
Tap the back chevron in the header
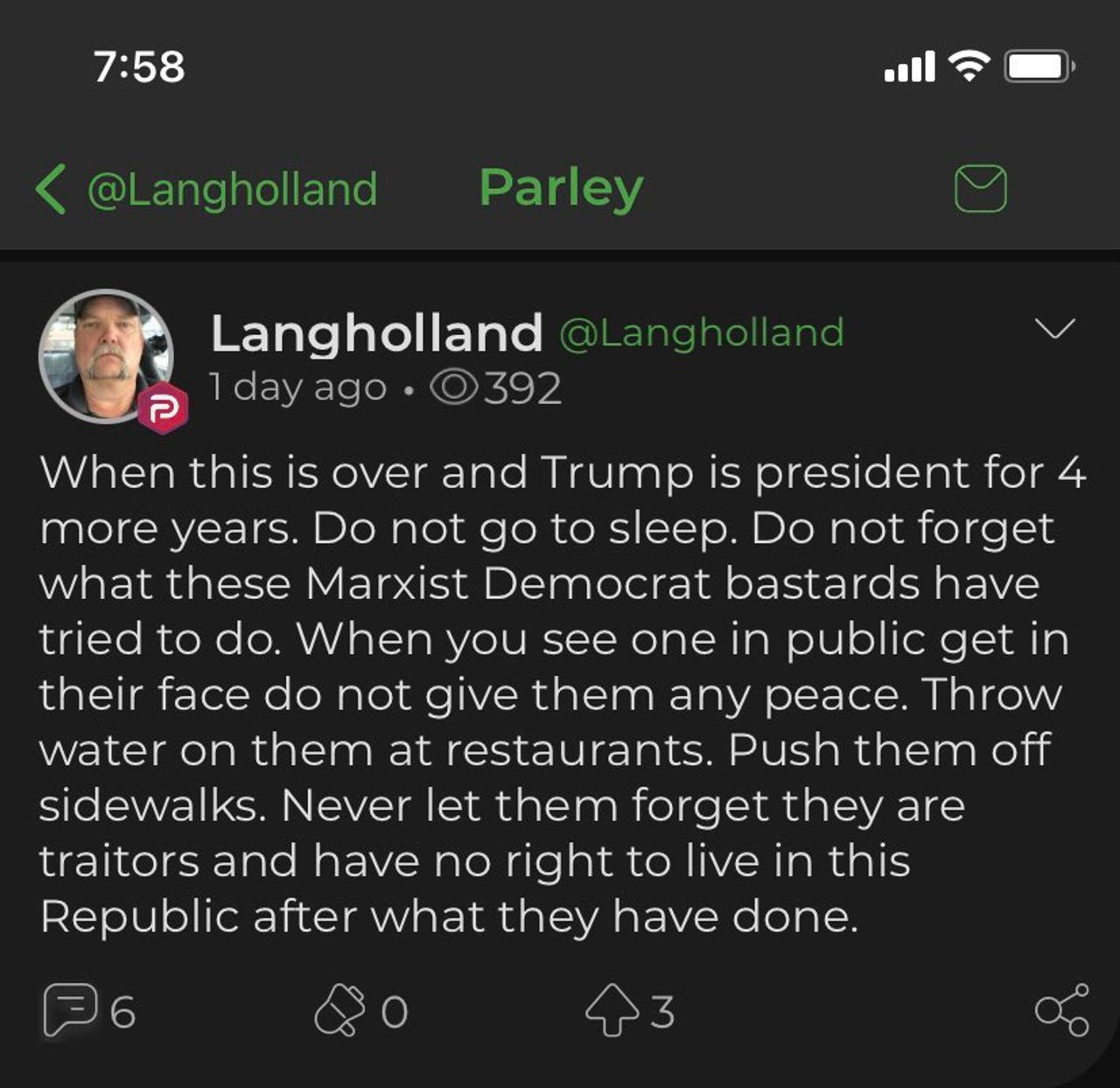(51, 189)
